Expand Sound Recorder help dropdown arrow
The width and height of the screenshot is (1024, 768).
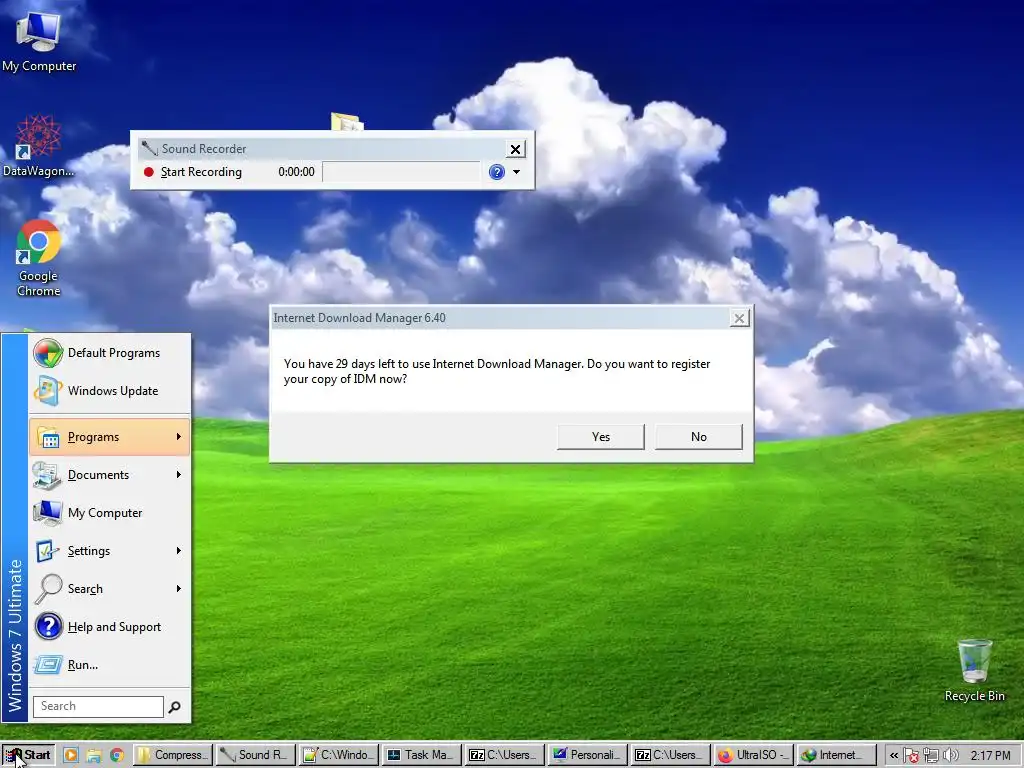(517, 172)
